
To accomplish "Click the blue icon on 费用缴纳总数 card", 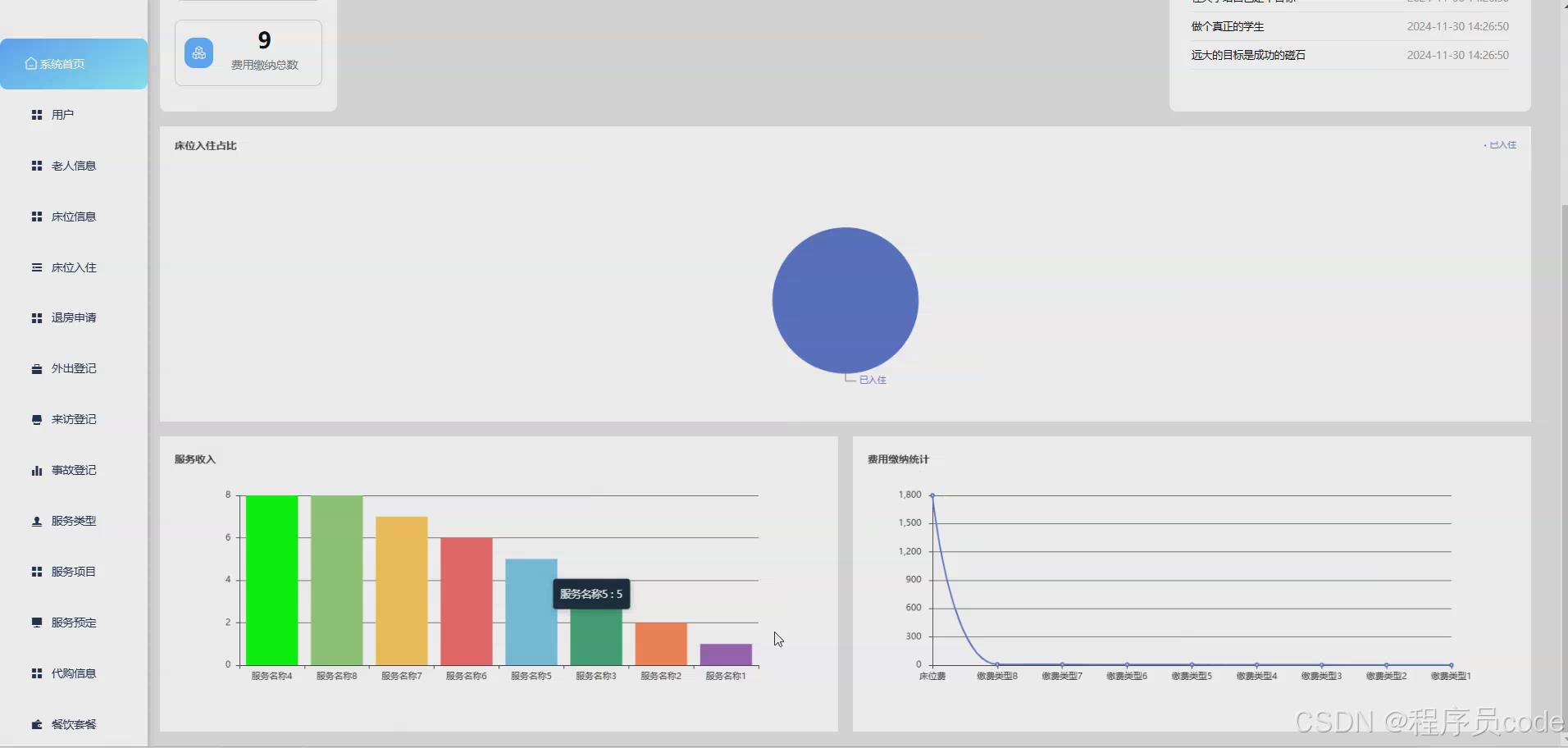I will 198,53.
